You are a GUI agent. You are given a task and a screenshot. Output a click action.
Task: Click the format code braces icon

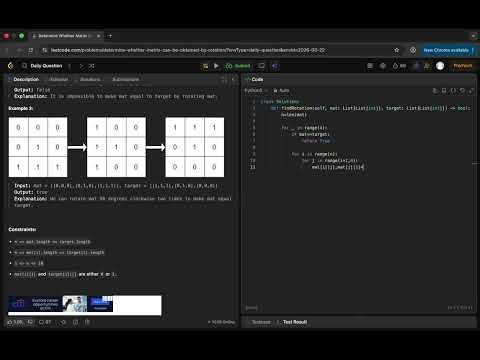click(453, 90)
